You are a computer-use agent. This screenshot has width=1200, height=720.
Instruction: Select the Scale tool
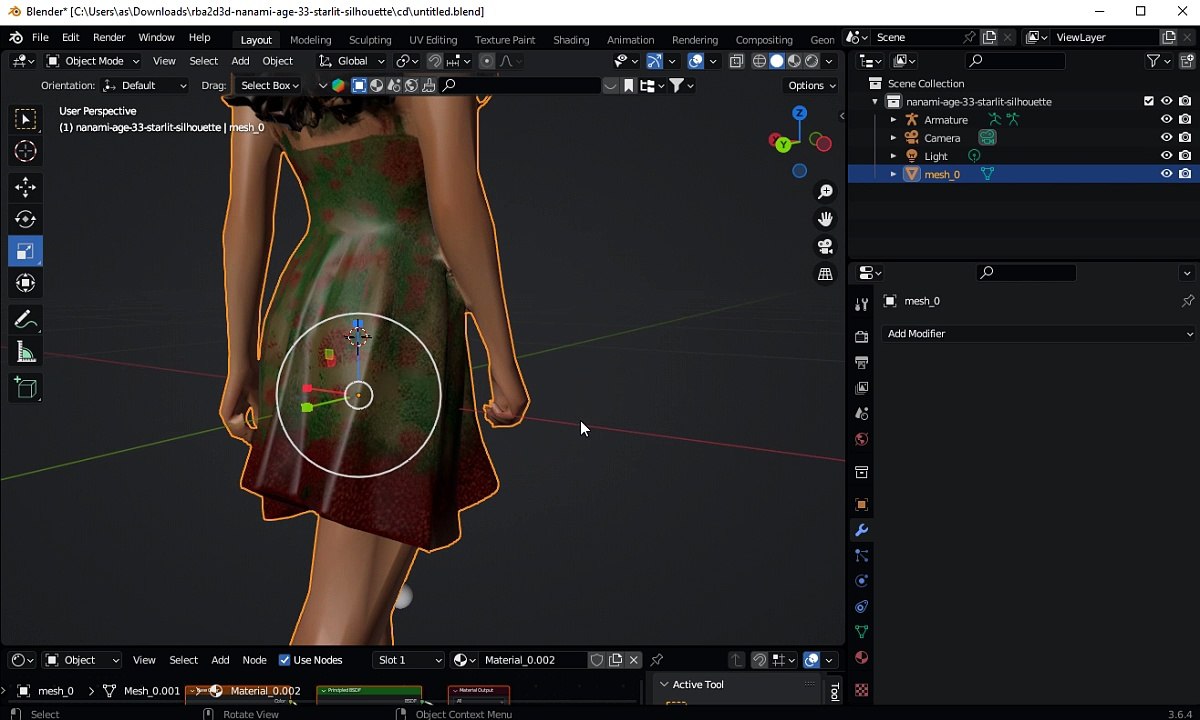pos(25,251)
